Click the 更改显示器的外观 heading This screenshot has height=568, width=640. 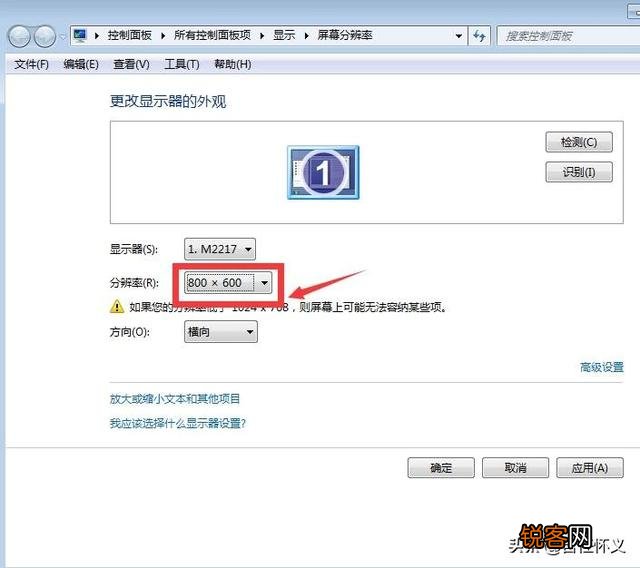[x=168, y=101]
